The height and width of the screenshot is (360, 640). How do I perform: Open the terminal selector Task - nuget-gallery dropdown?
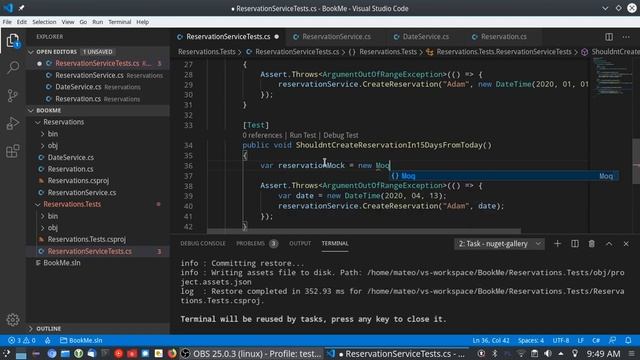pos(499,244)
